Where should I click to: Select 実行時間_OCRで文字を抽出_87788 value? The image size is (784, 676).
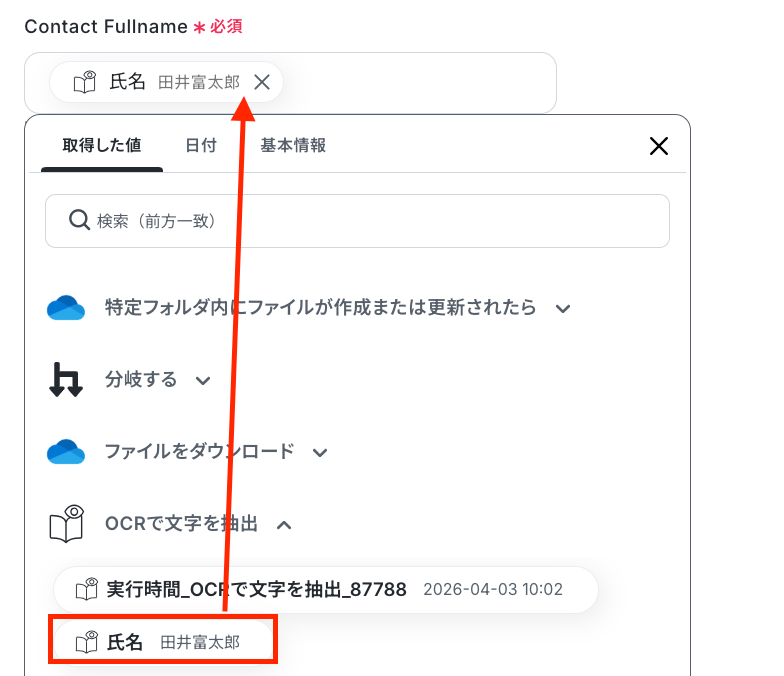(x=326, y=590)
